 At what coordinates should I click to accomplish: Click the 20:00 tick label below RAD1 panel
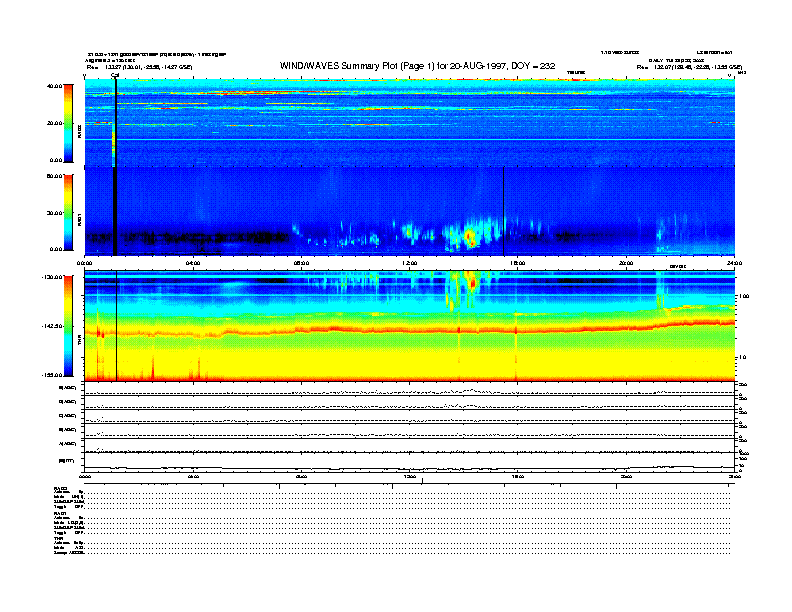pyautogui.click(x=626, y=263)
